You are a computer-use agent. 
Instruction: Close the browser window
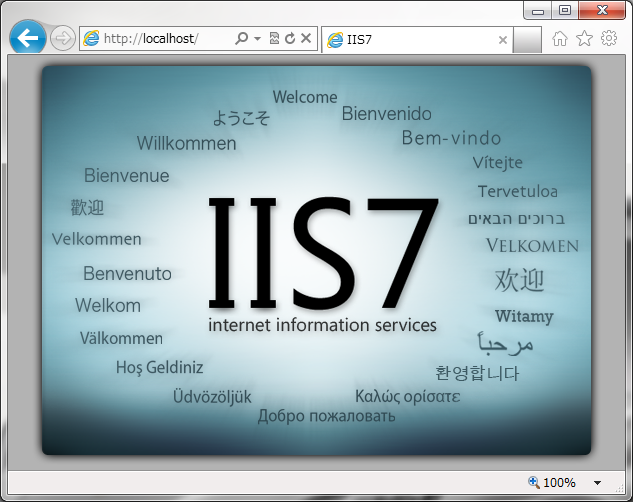coord(602,10)
